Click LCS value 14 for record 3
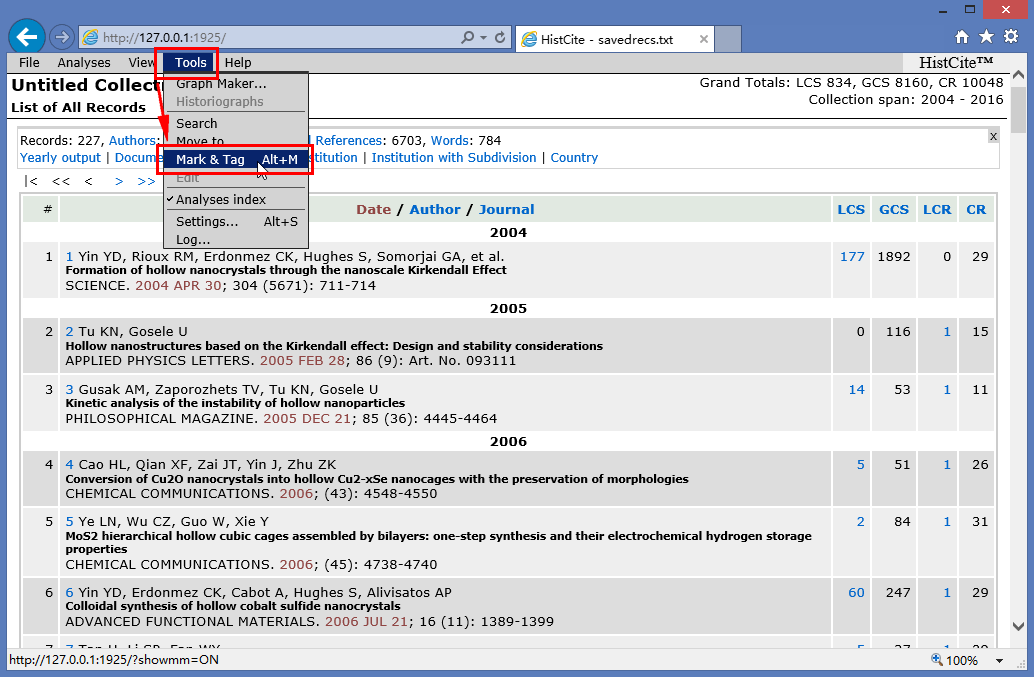 [x=856, y=390]
